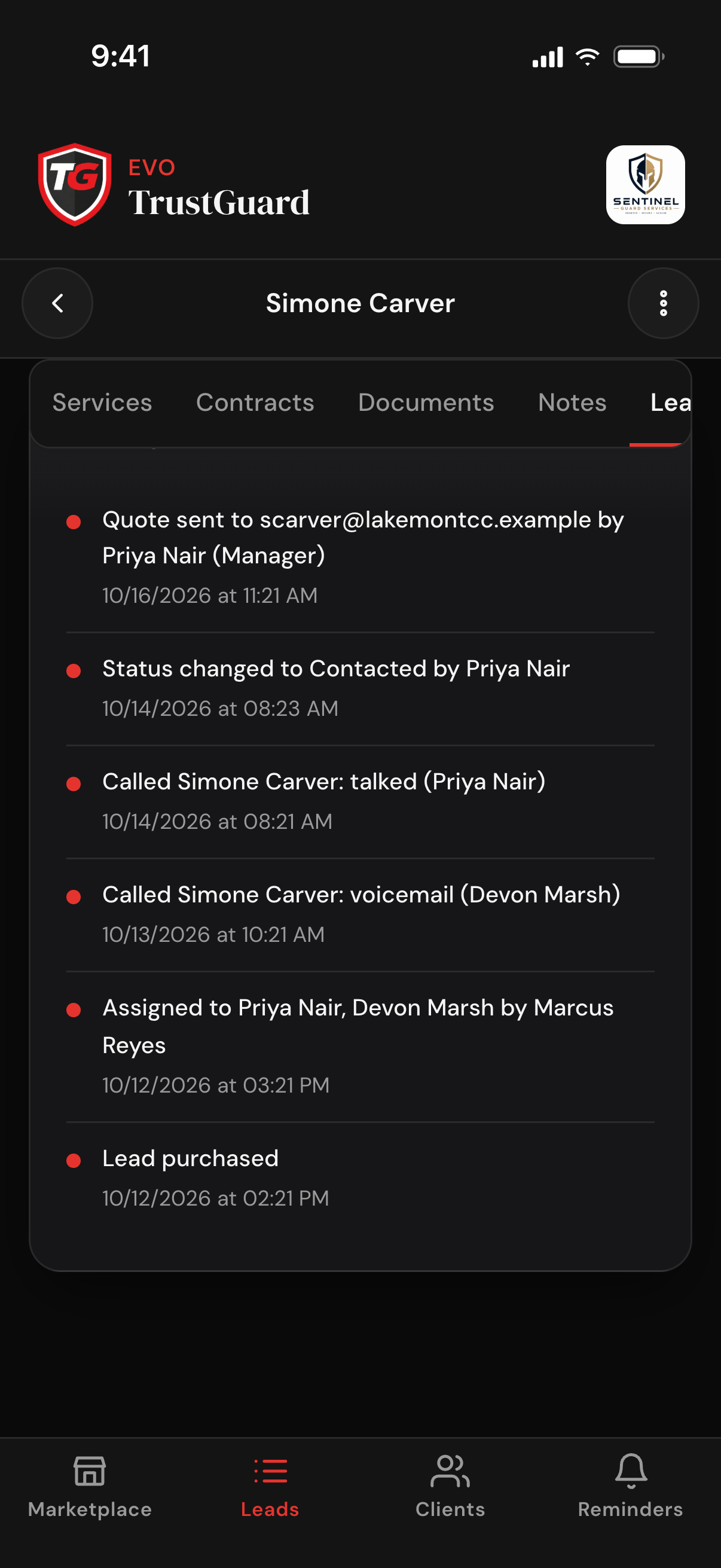Open the Reminders bell icon
The width and height of the screenshot is (721, 1568).
tap(631, 1471)
